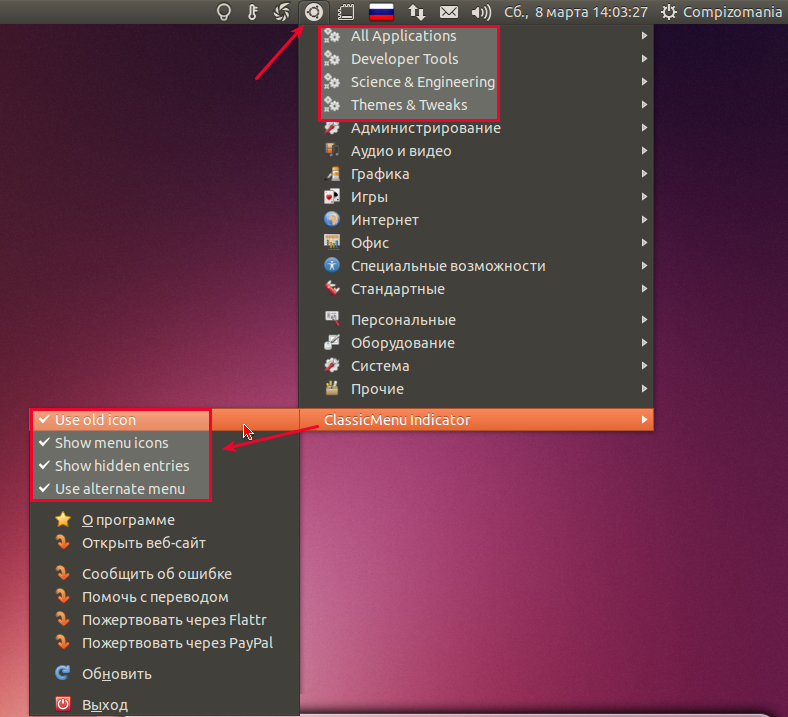Screen dimensions: 788x717
Task: Click the Russian flag keyboard layout indicator
Action: coord(381,12)
